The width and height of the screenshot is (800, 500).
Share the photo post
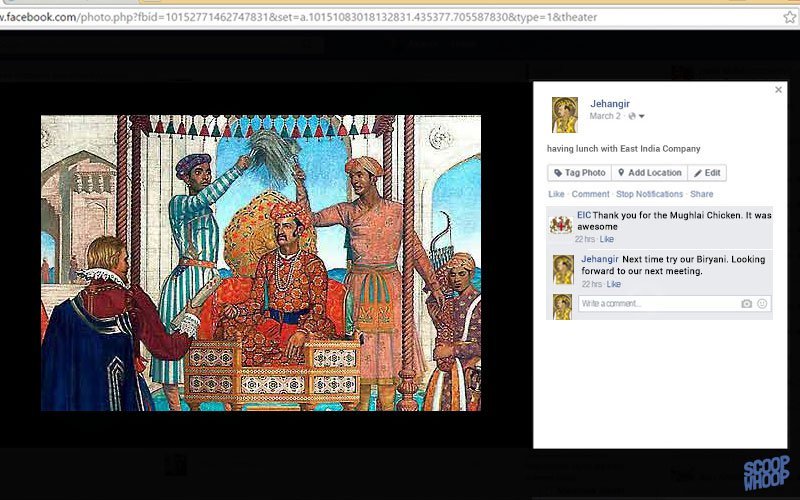coord(702,194)
